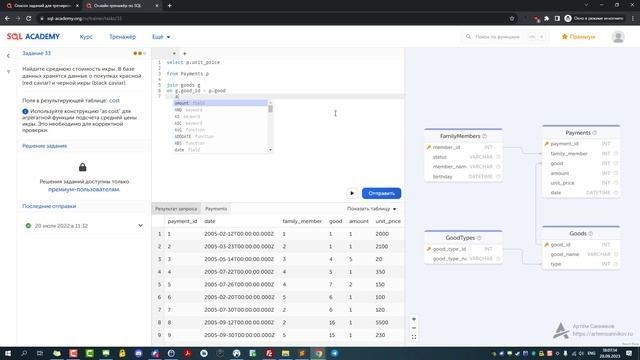Open Telegram from taskbar
The width and height of the screenshot is (640, 360).
pyautogui.click(x=334, y=353)
